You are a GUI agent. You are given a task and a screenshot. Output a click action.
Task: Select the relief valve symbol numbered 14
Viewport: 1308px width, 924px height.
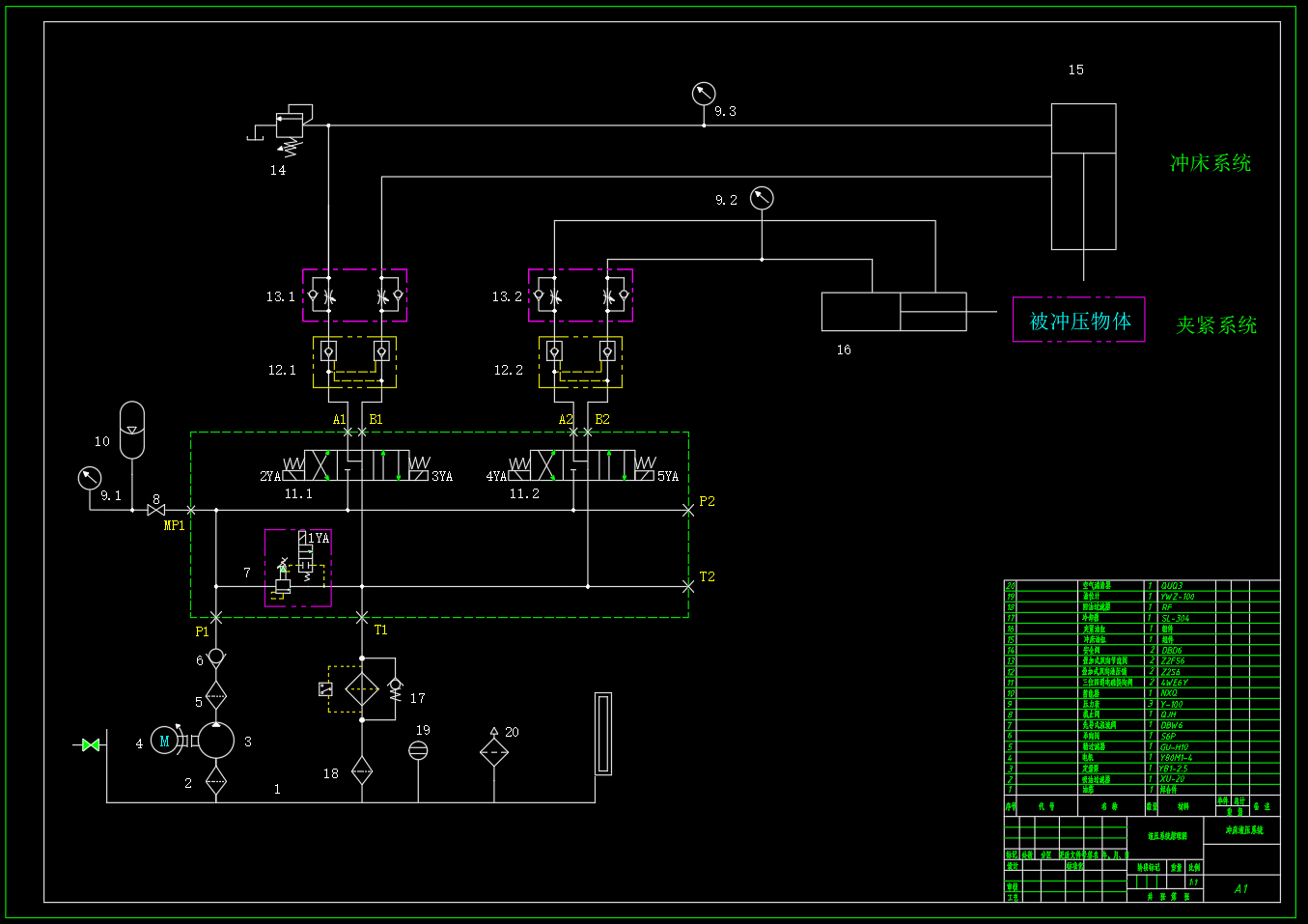[x=288, y=129]
